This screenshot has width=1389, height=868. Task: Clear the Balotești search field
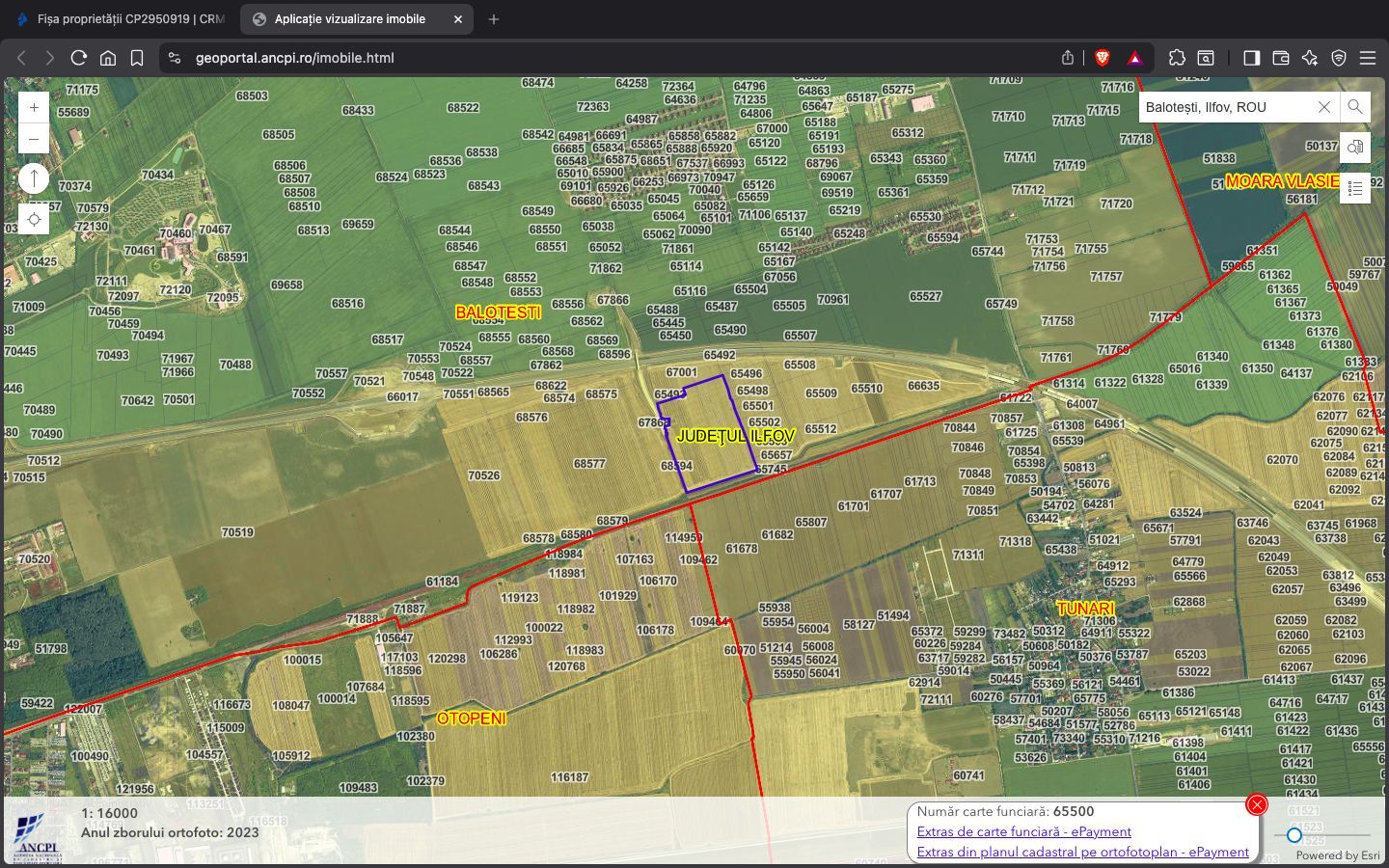click(1323, 107)
